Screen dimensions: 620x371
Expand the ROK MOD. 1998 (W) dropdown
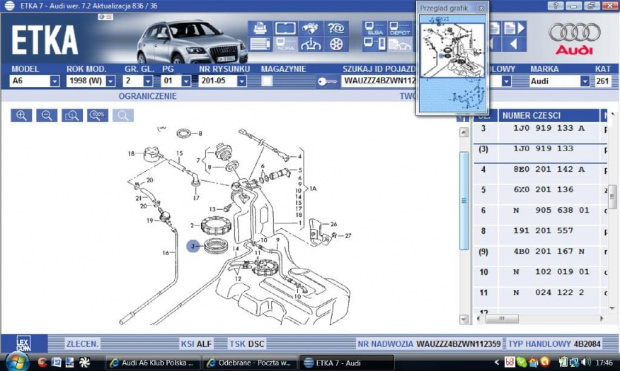click(x=111, y=81)
